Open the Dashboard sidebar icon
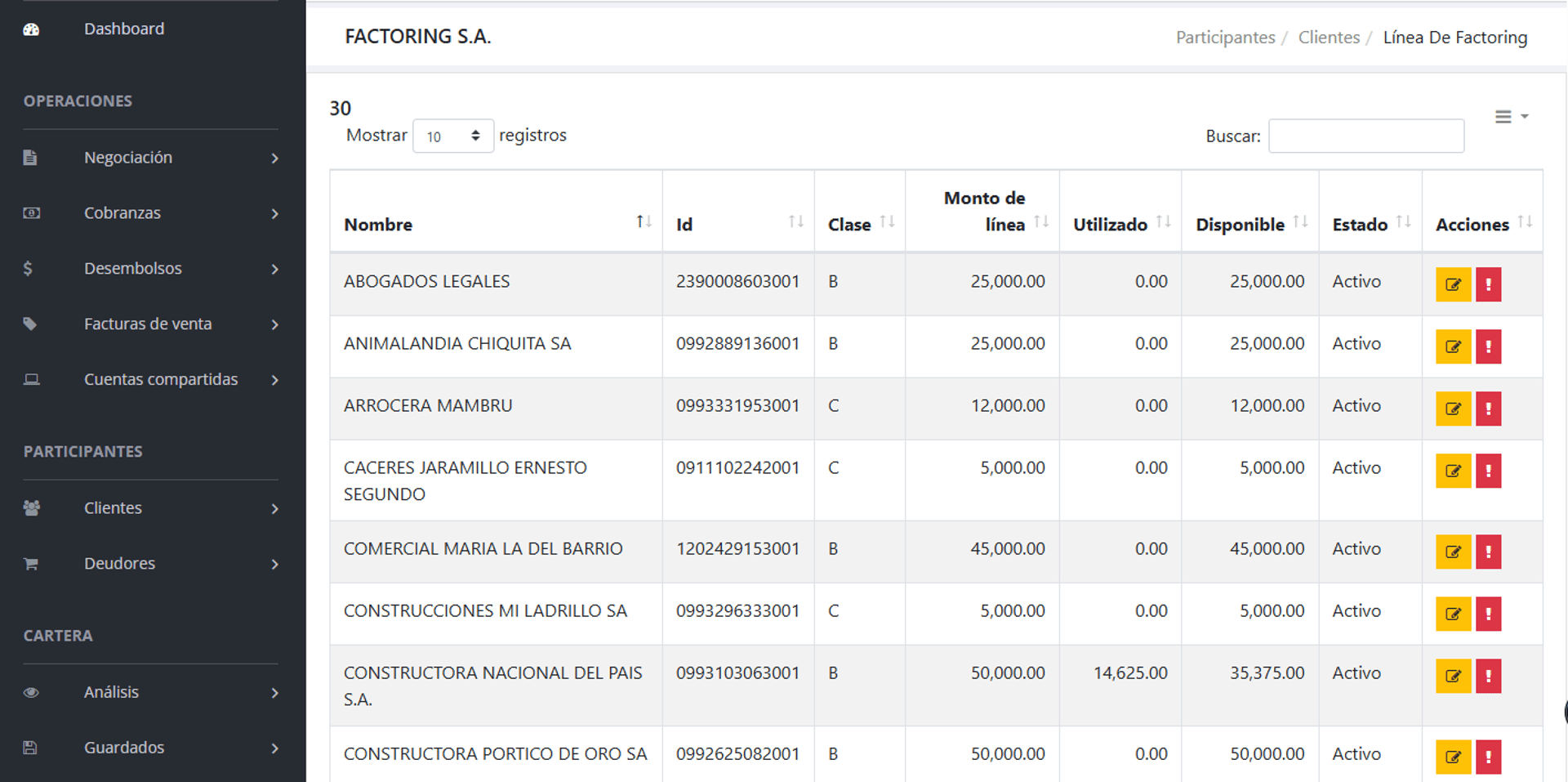1568x782 pixels. [31, 29]
